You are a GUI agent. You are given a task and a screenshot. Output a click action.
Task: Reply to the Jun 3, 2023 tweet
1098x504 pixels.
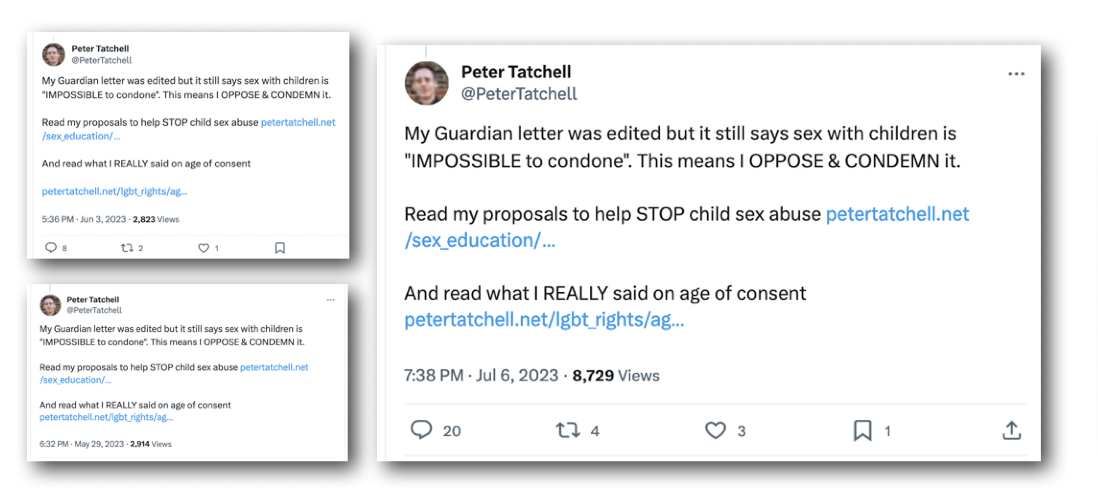click(x=51, y=248)
